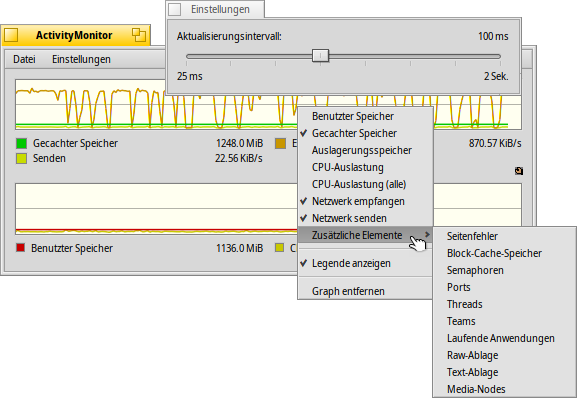Enable Benutzter Speicher in context menu
The height and width of the screenshot is (398, 577).
pyautogui.click(x=365, y=116)
